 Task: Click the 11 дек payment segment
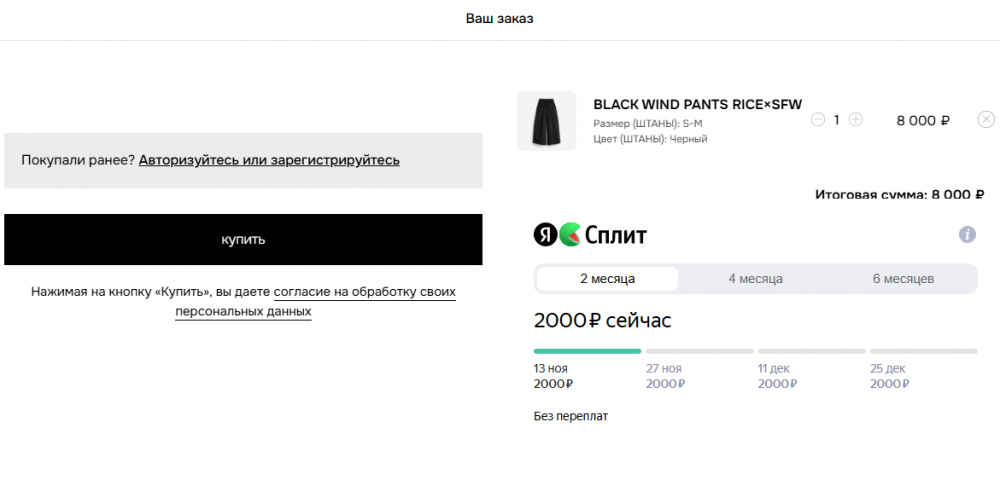click(x=811, y=352)
